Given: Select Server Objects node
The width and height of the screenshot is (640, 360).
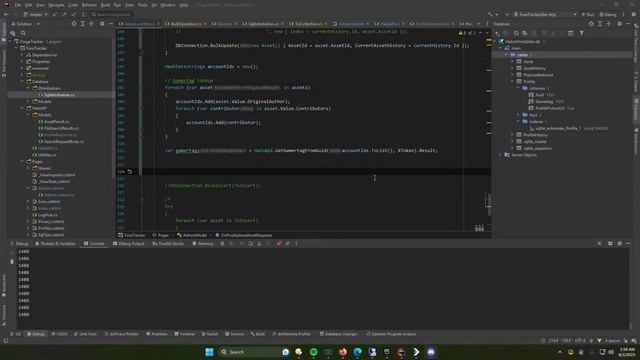Looking at the screenshot, I should 524,155.
